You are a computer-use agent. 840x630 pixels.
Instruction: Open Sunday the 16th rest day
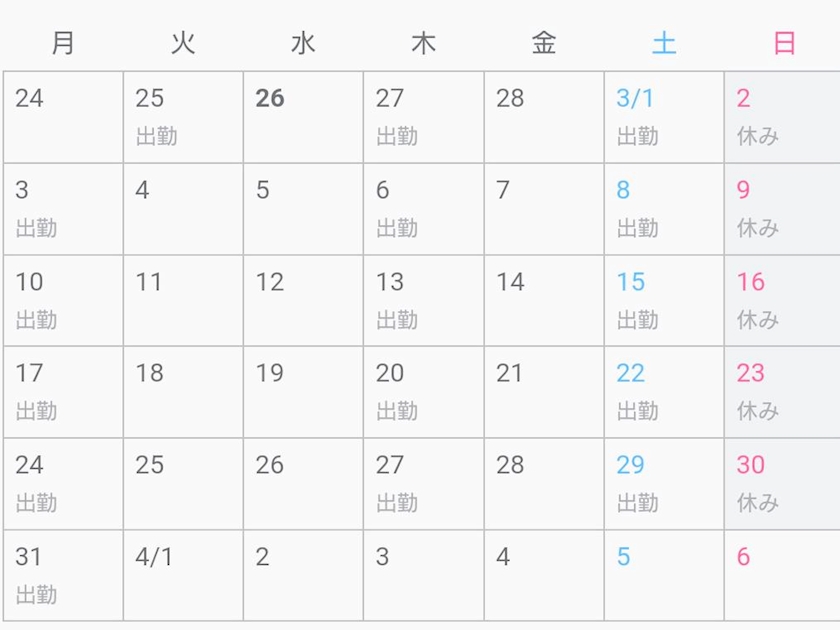[x=782, y=301]
